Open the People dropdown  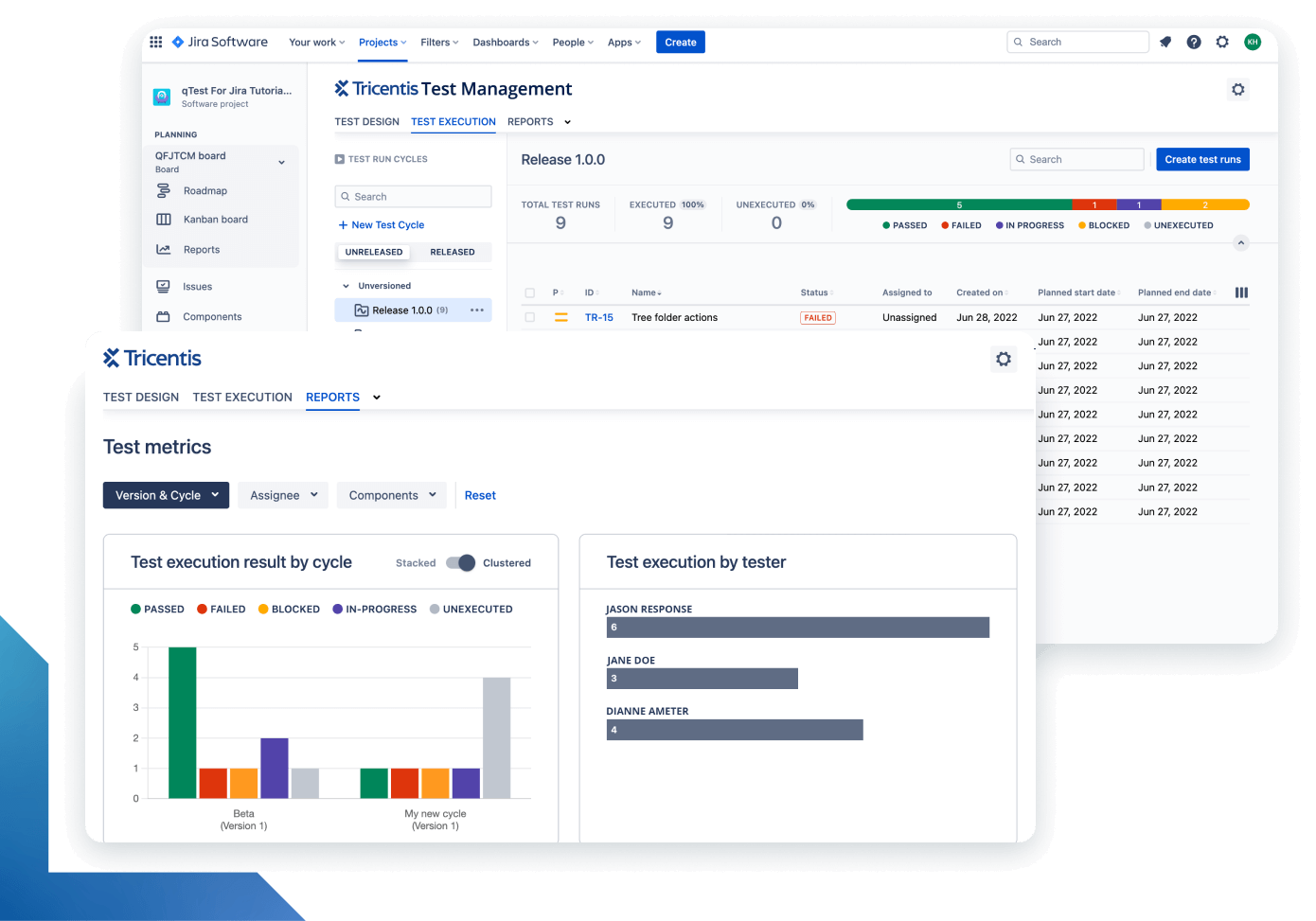(x=573, y=43)
